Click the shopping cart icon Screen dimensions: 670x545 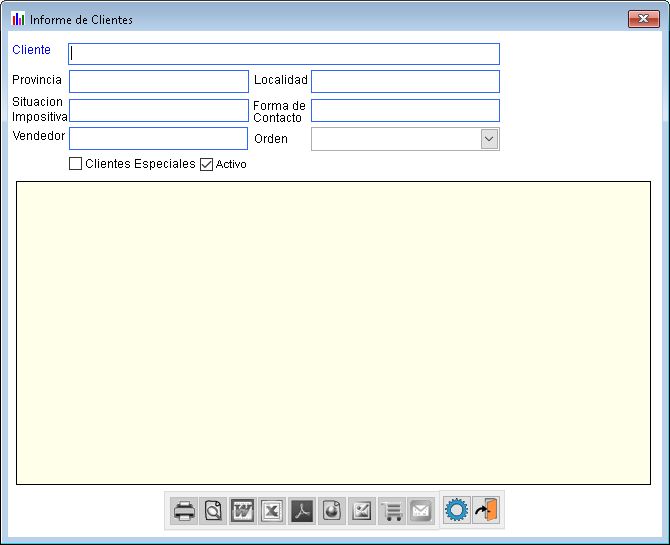pyautogui.click(x=391, y=511)
